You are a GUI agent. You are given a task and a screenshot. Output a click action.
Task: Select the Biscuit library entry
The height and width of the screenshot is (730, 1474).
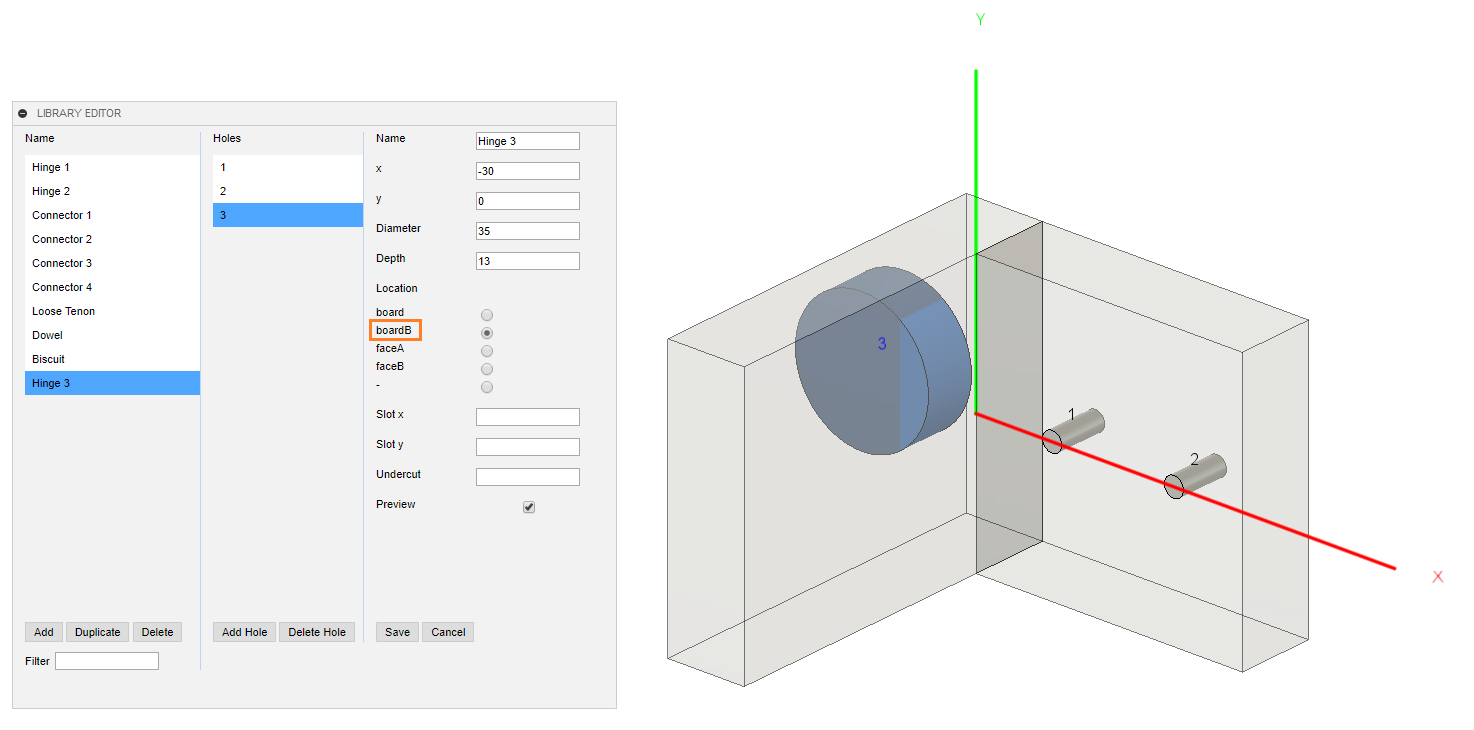point(48,359)
